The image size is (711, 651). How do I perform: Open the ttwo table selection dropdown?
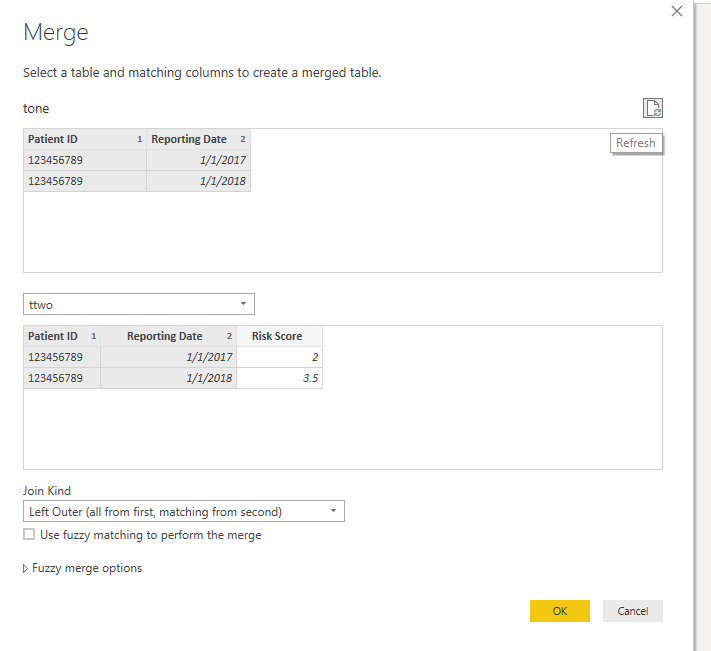pyautogui.click(x=139, y=304)
